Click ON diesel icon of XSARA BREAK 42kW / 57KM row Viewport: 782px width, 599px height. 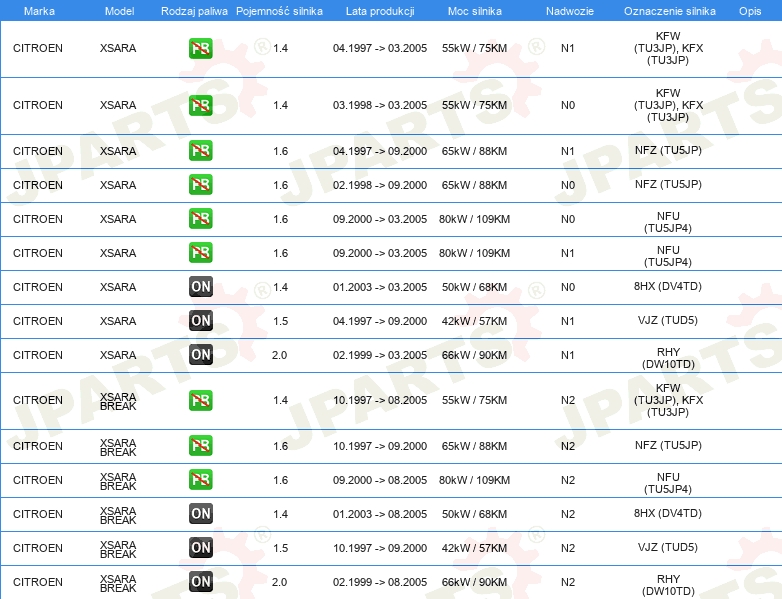(x=200, y=548)
